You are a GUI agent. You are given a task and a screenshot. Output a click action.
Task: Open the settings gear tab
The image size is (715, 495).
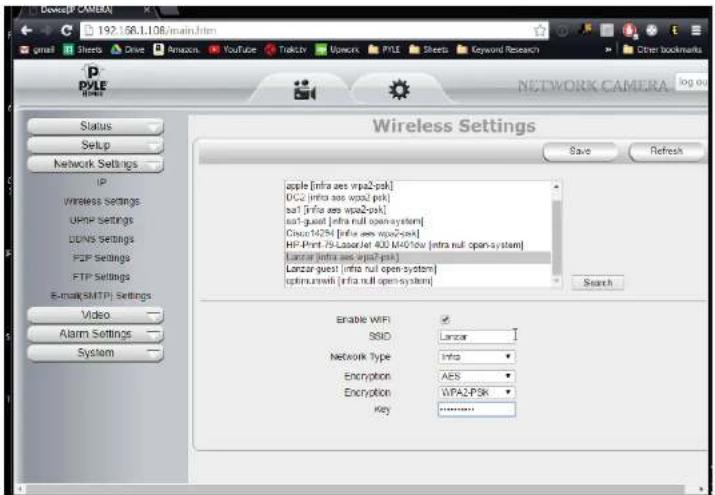coord(399,89)
